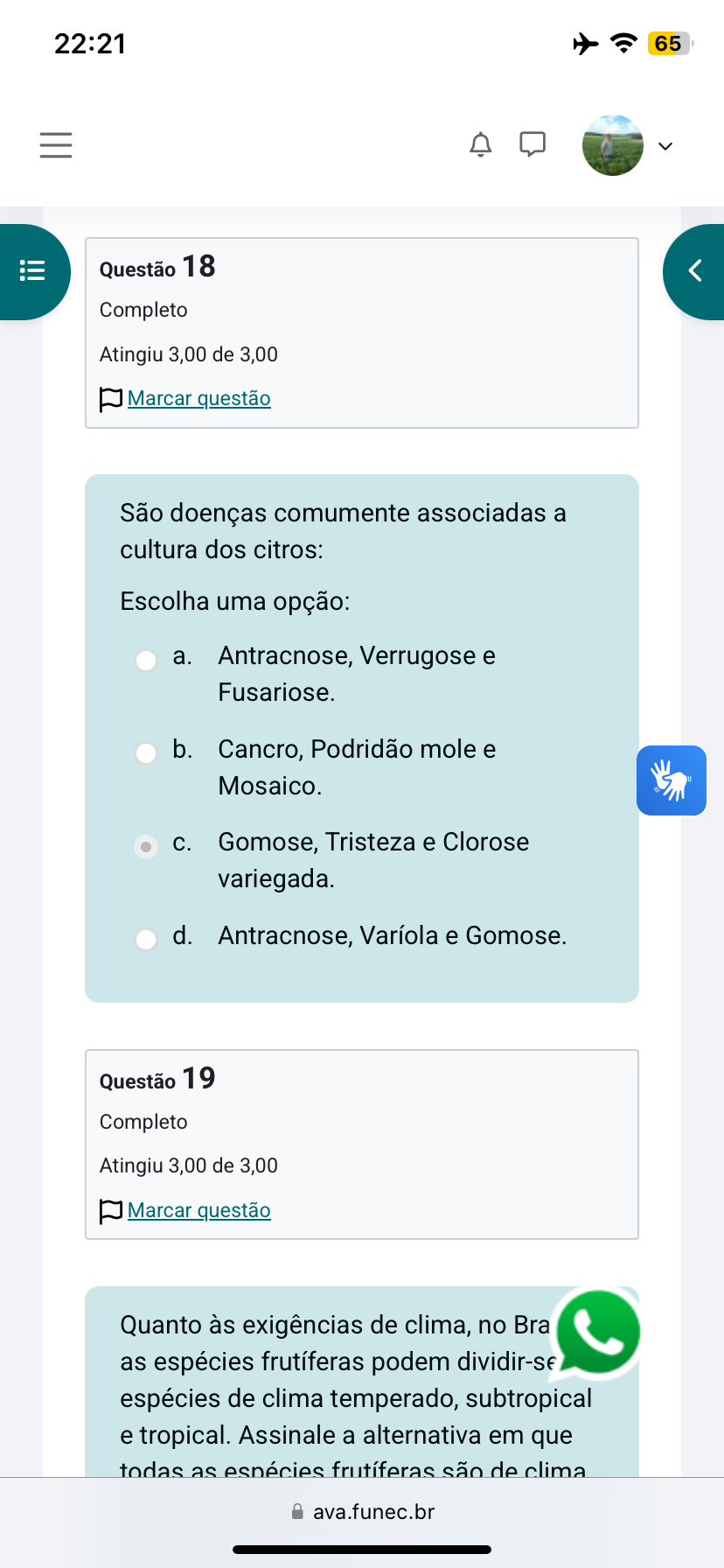The image size is (724, 1568).
Task: Tap the iOS home indicator bar
Action: point(362,1550)
